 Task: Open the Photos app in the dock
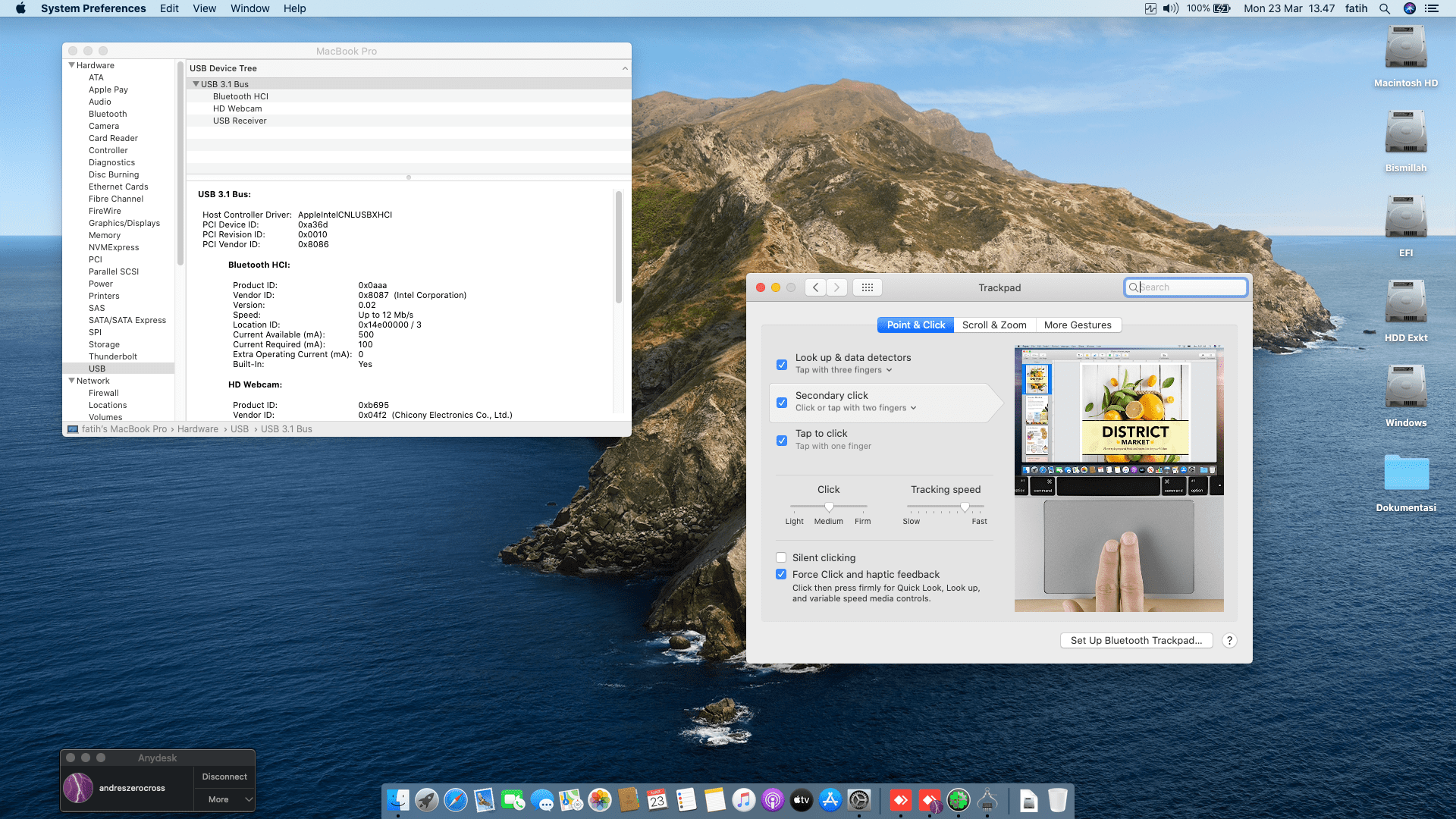pyautogui.click(x=599, y=800)
